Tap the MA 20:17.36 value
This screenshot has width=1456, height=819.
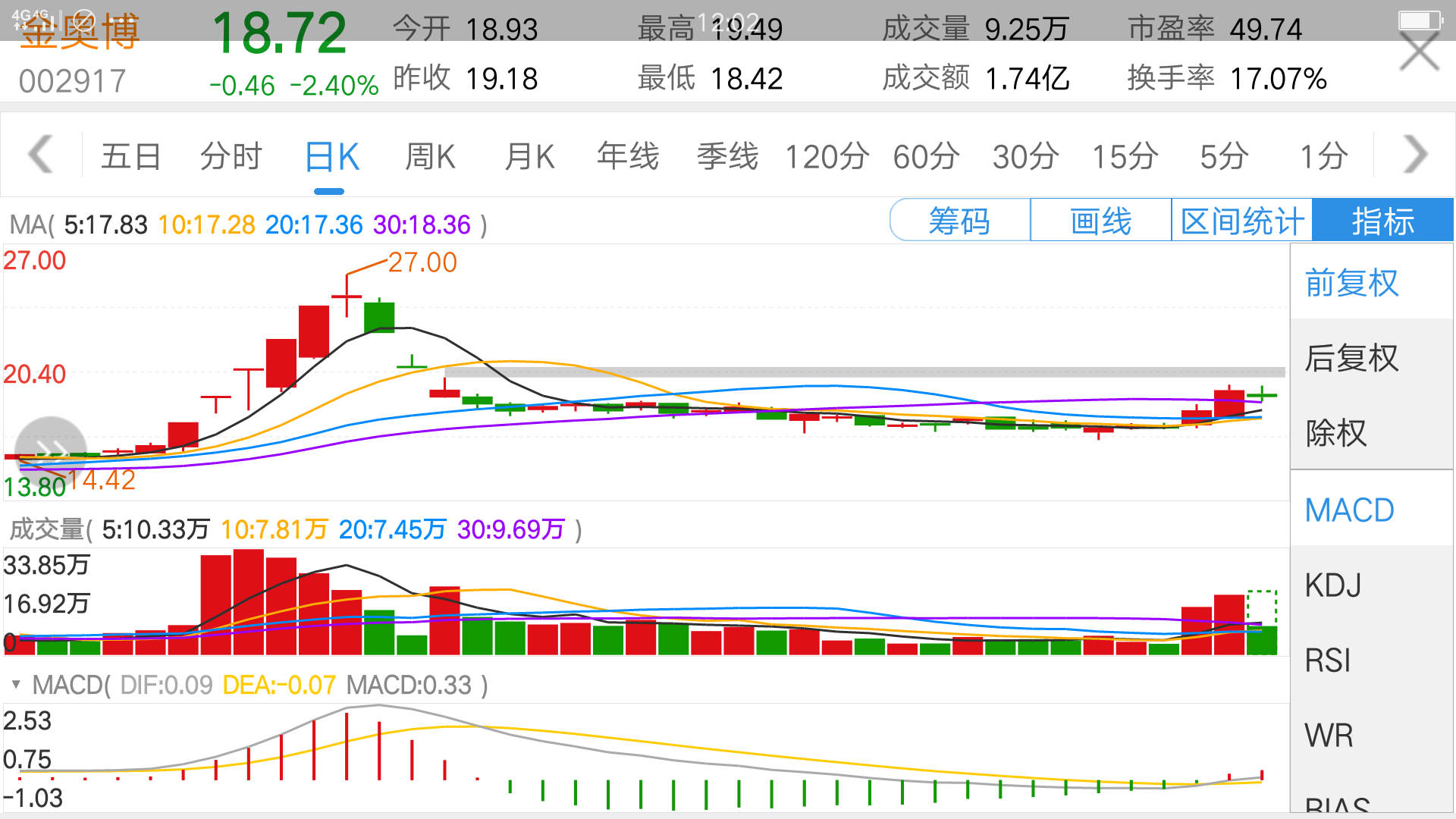click(314, 224)
